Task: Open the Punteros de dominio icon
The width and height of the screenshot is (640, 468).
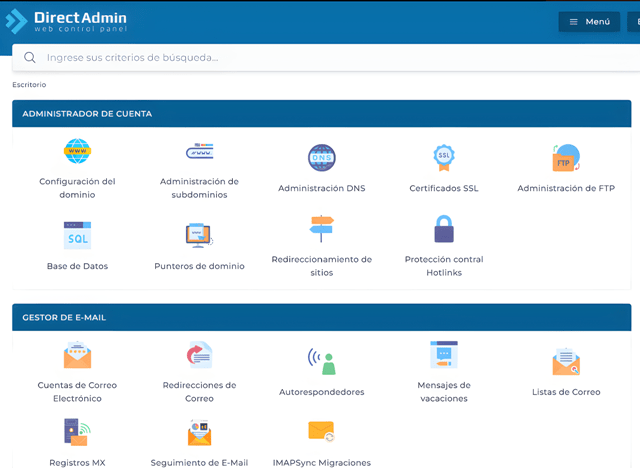Action: 199,235
